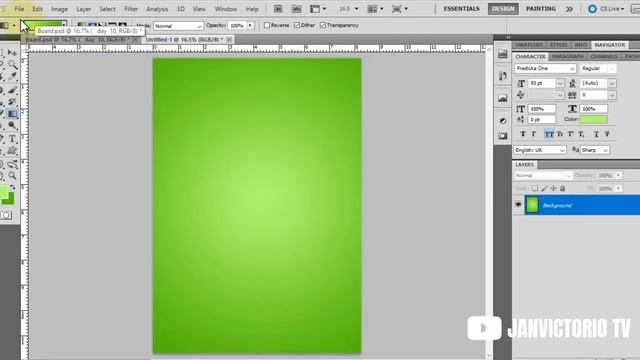Select the Background layer thumbnail
The height and width of the screenshot is (360, 640).
(x=532, y=204)
